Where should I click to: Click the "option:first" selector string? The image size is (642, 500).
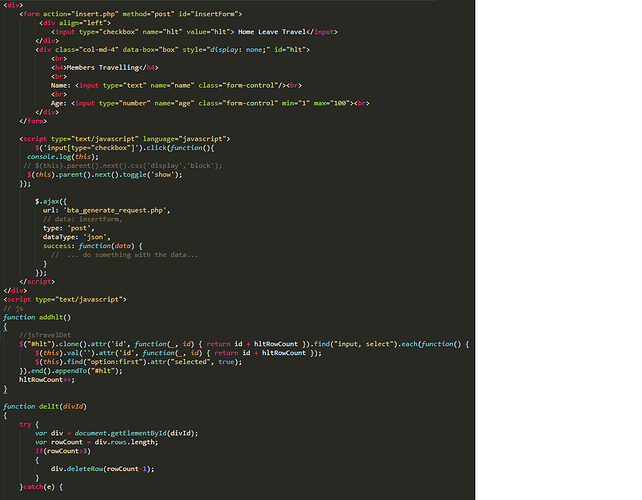(116, 362)
